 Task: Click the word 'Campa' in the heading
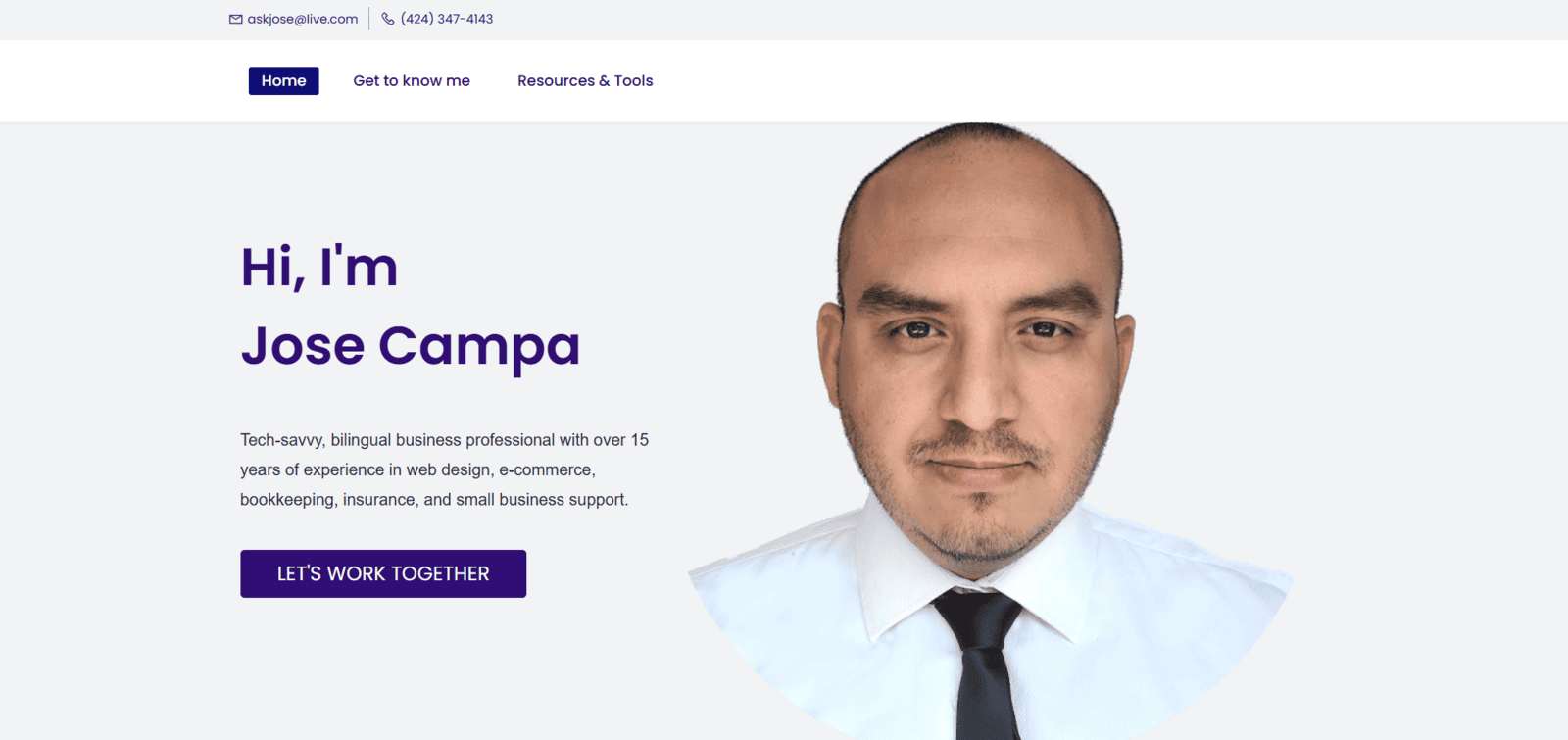479,346
